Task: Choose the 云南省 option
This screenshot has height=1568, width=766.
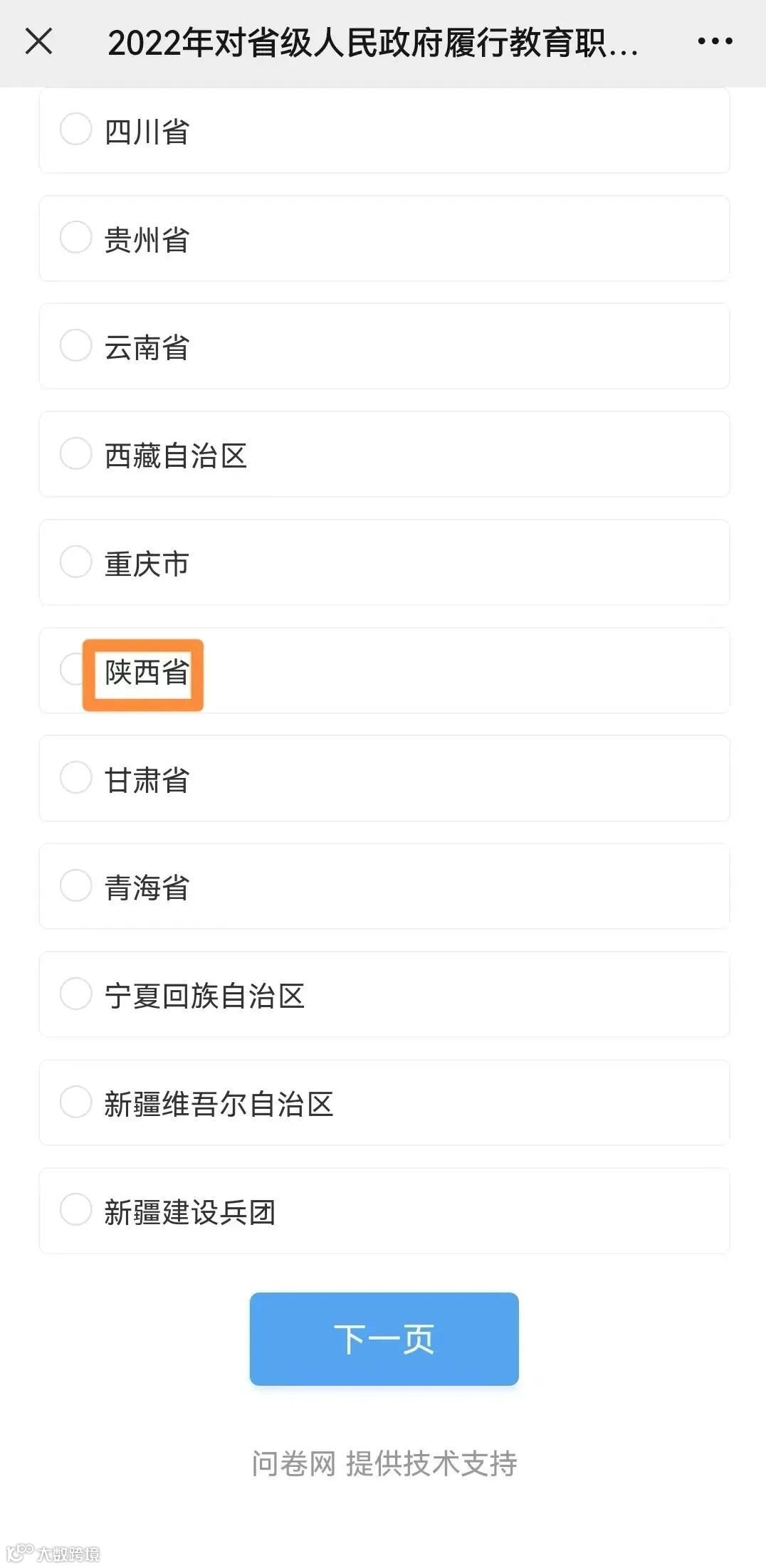Action: (75, 346)
